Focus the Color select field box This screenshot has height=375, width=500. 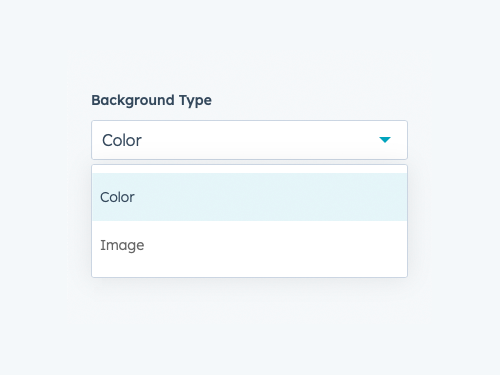tap(249, 140)
